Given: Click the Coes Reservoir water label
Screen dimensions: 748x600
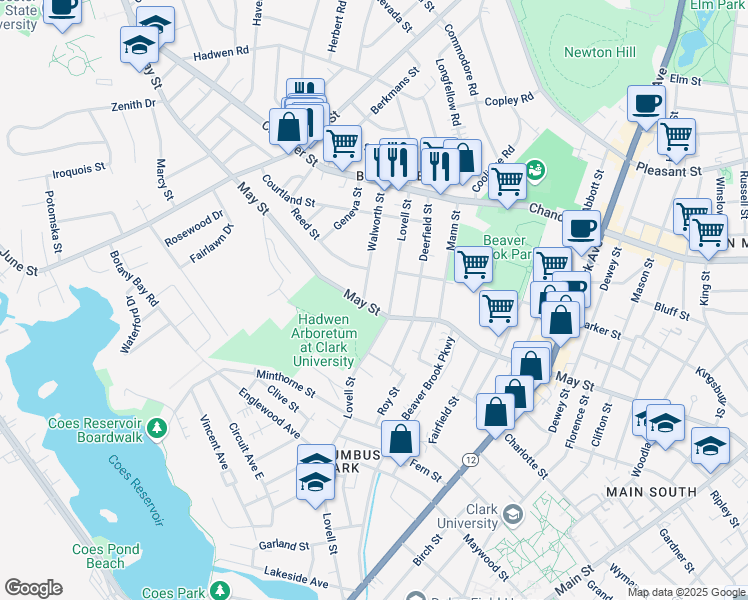Looking at the screenshot, I should coord(136,490).
